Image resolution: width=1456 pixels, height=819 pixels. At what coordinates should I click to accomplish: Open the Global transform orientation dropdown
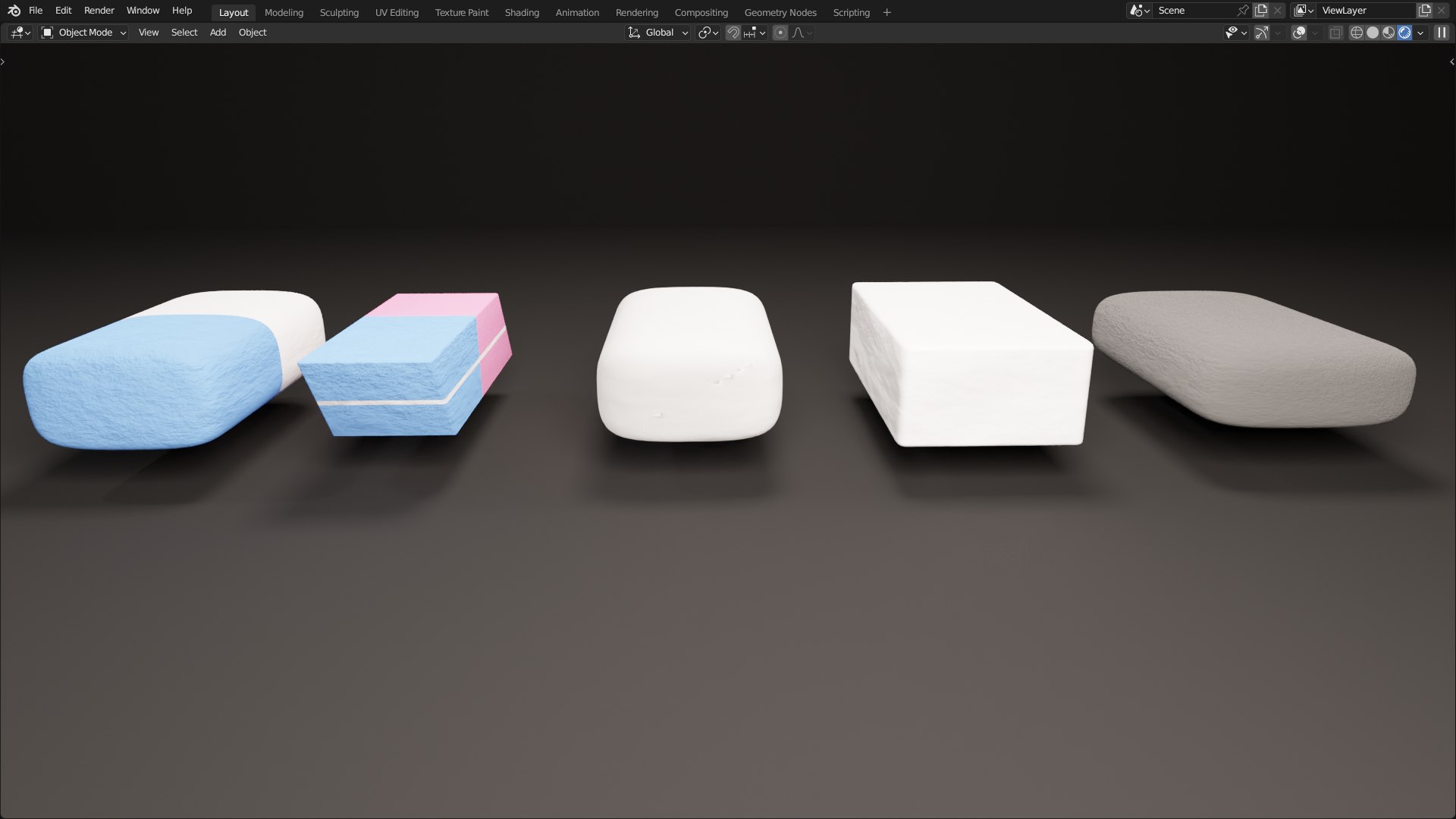657,33
